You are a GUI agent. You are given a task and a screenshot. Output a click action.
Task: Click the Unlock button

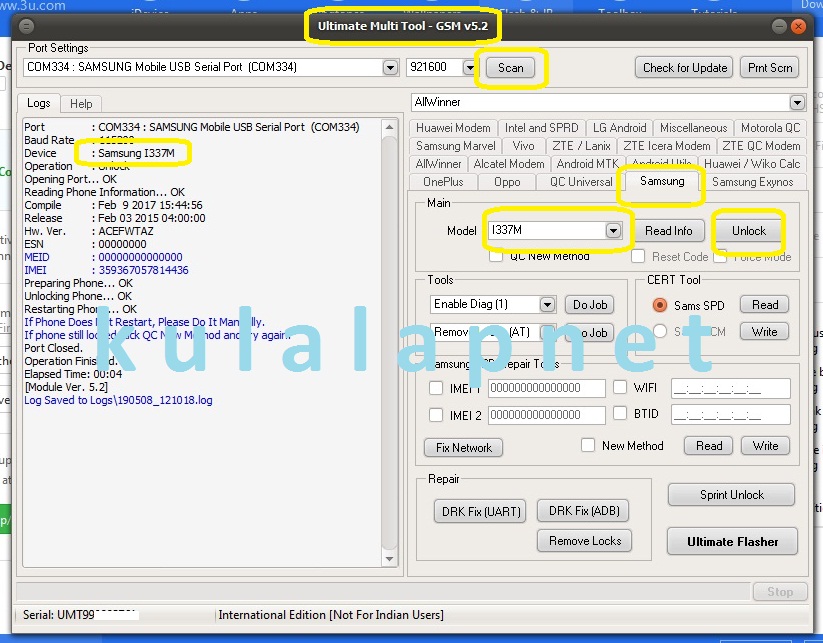(x=748, y=231)
